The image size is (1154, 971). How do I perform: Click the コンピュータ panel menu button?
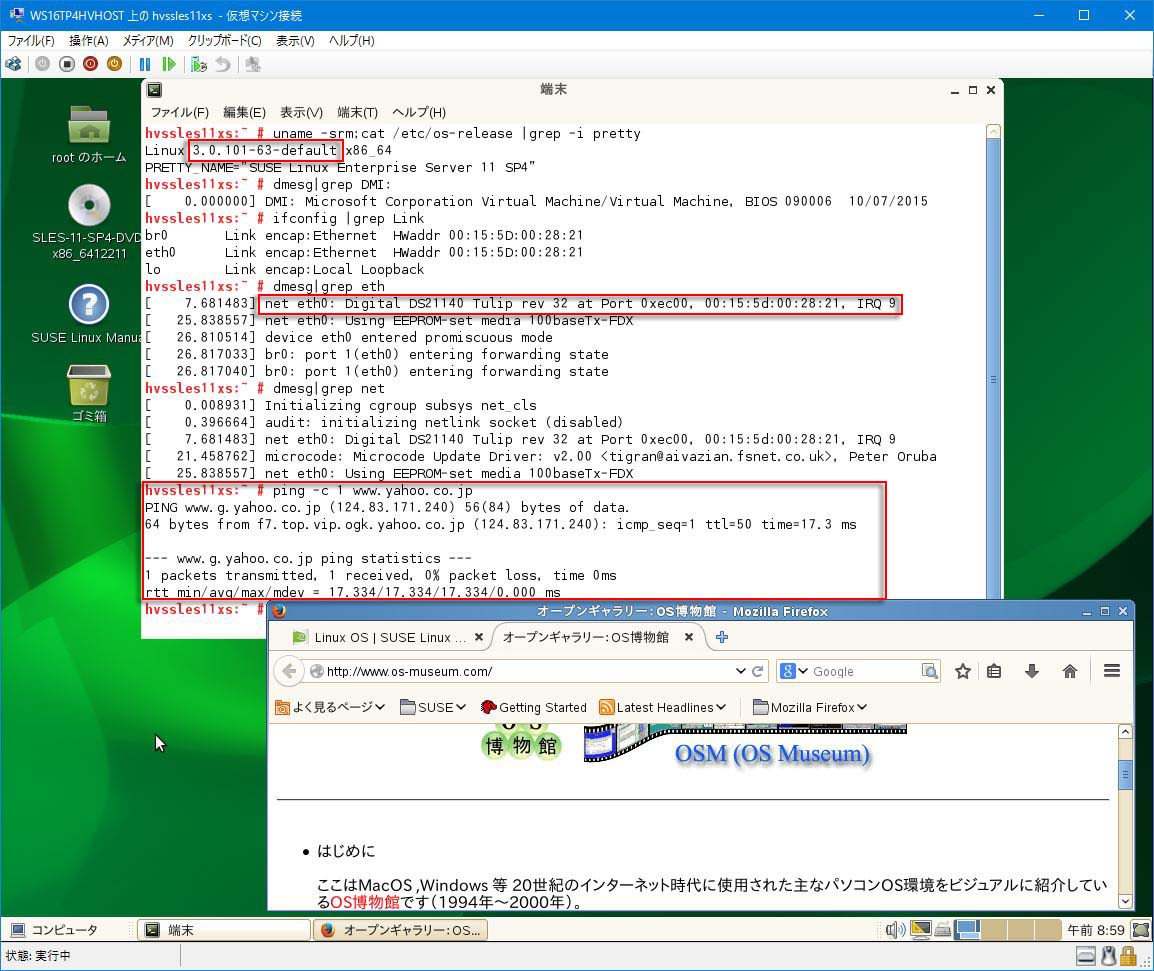click(54, 930)
